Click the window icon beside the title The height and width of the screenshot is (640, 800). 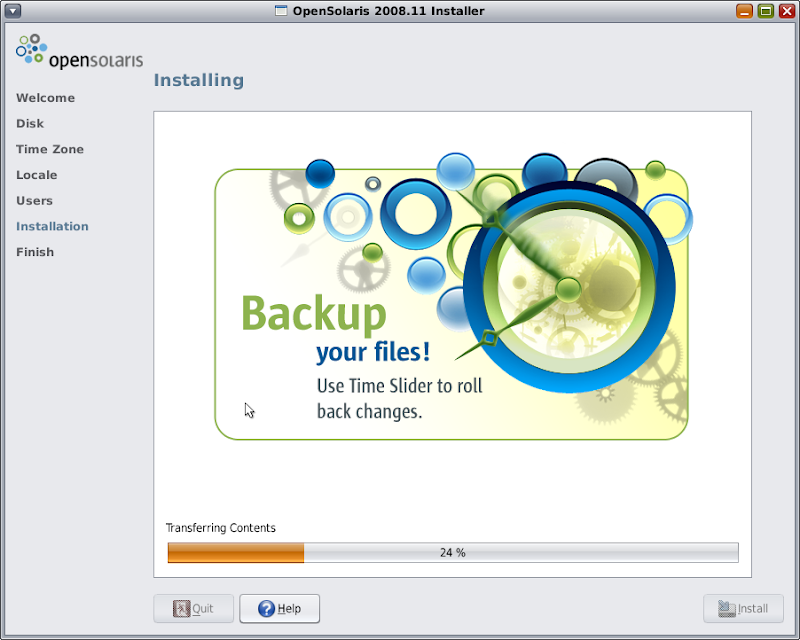[x=281, y=10]
